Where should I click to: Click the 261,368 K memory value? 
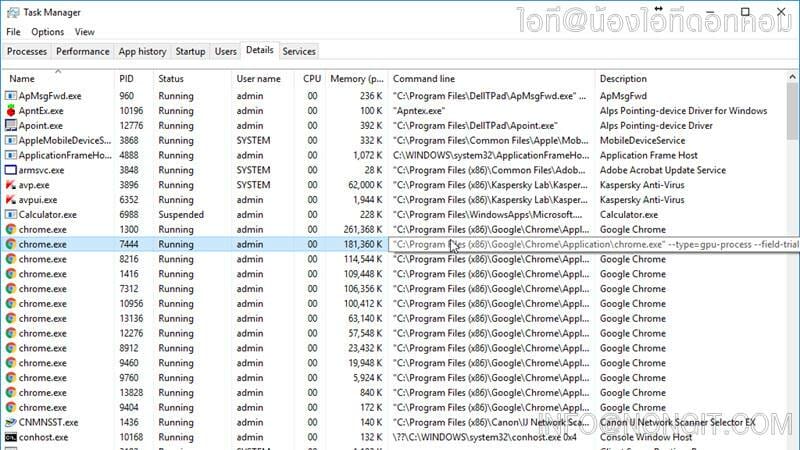[363, 230]
